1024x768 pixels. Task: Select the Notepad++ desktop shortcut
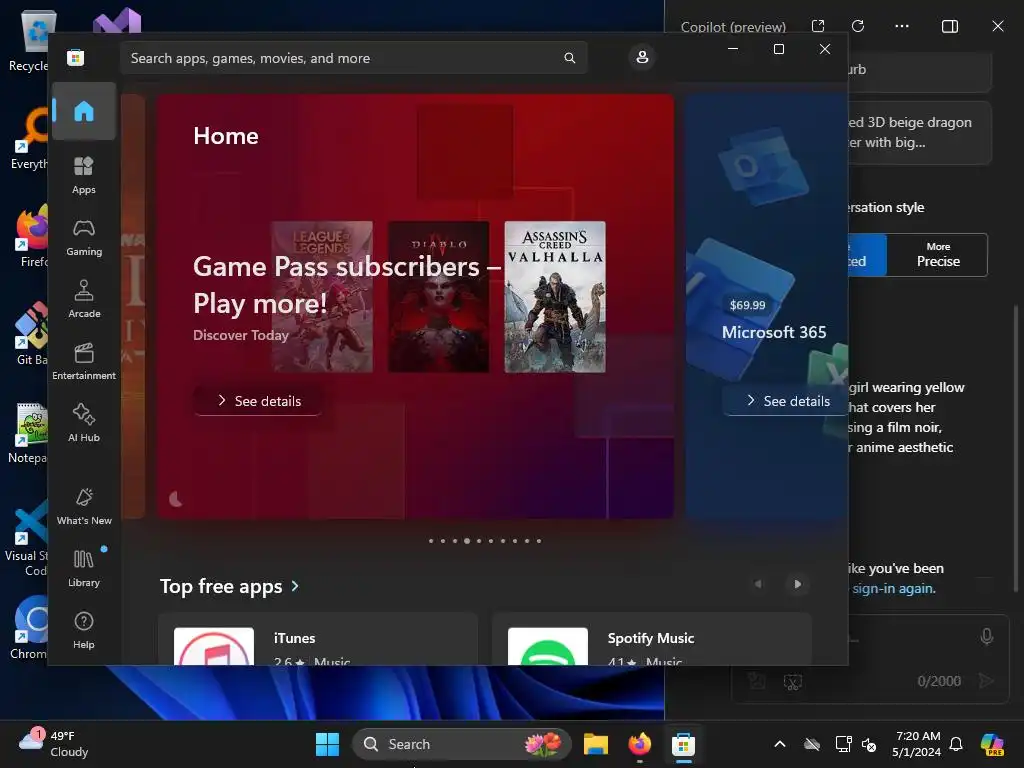[29, 432]
